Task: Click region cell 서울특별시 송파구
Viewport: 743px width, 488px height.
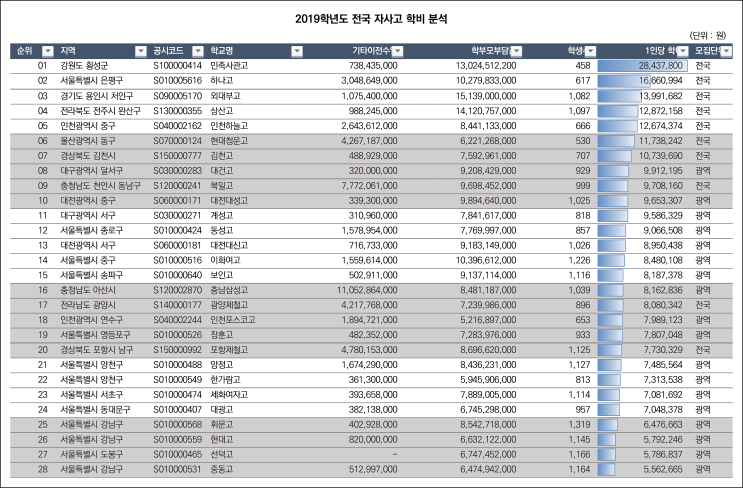Action: click(91, 275)
